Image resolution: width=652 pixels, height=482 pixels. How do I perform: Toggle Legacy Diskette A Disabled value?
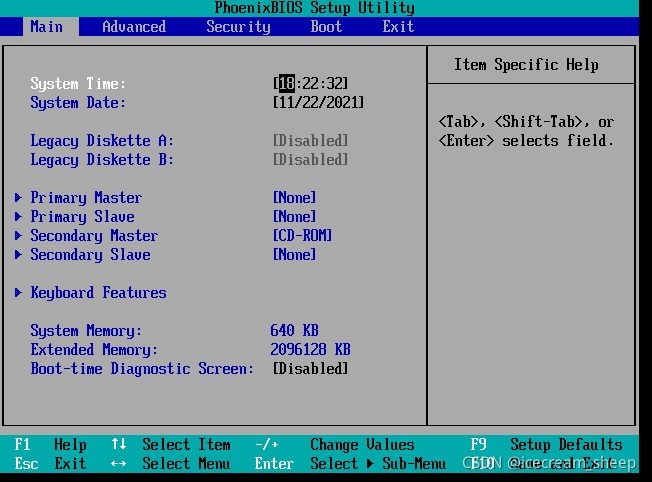(x=310, y=141)
